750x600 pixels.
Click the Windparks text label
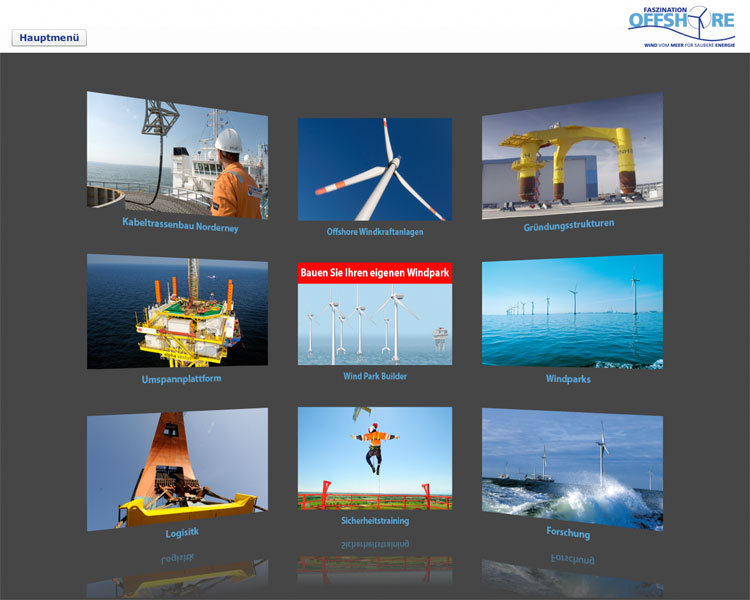coord(568,380)
